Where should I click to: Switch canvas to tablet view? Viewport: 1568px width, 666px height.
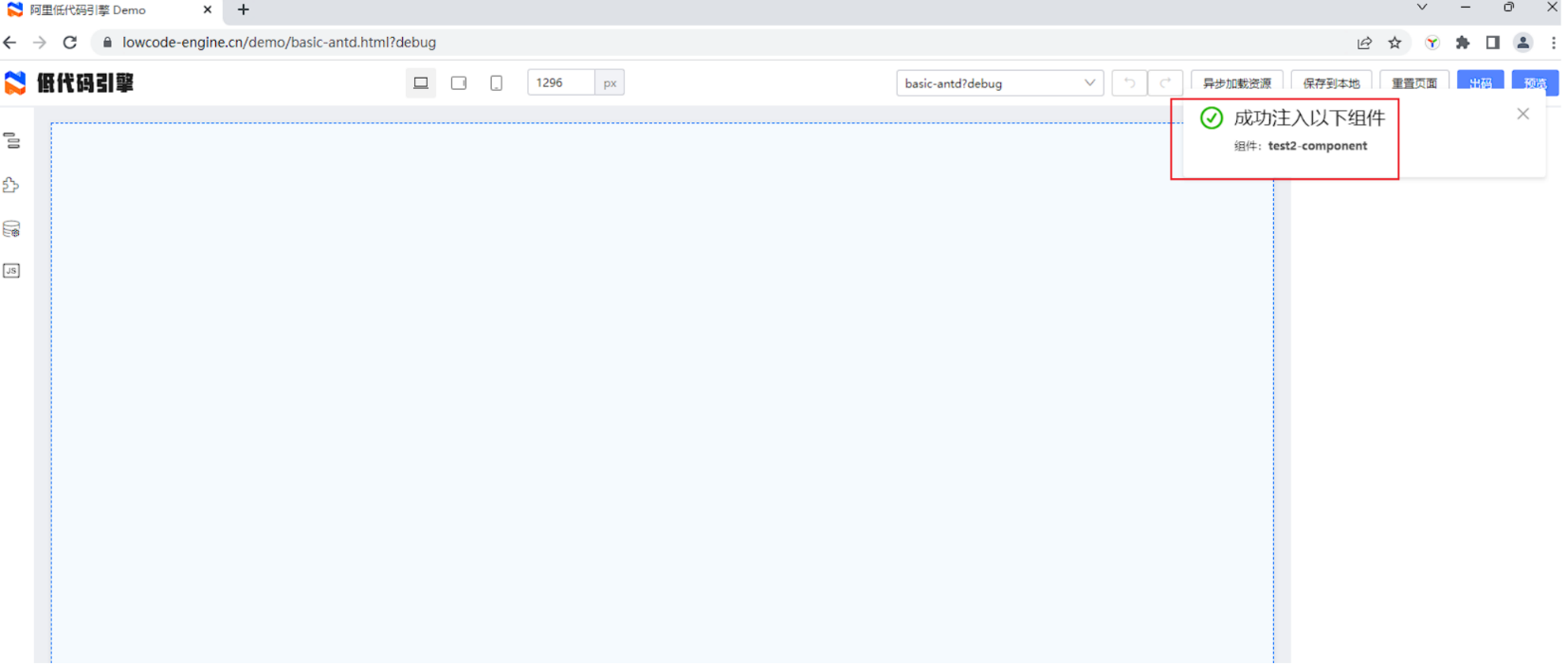tap(459, 82)
